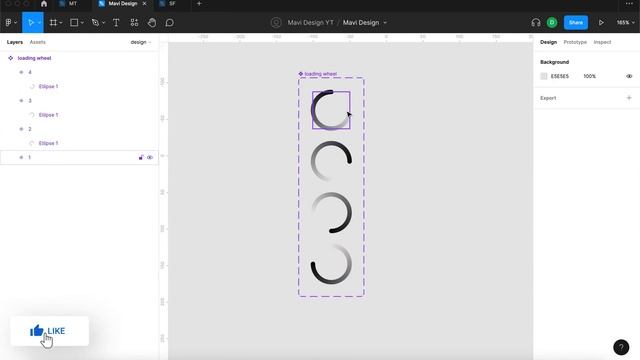The image size is (640, 360).
Task: Expand the Frame tool options arrow
Action: [61, 23]
